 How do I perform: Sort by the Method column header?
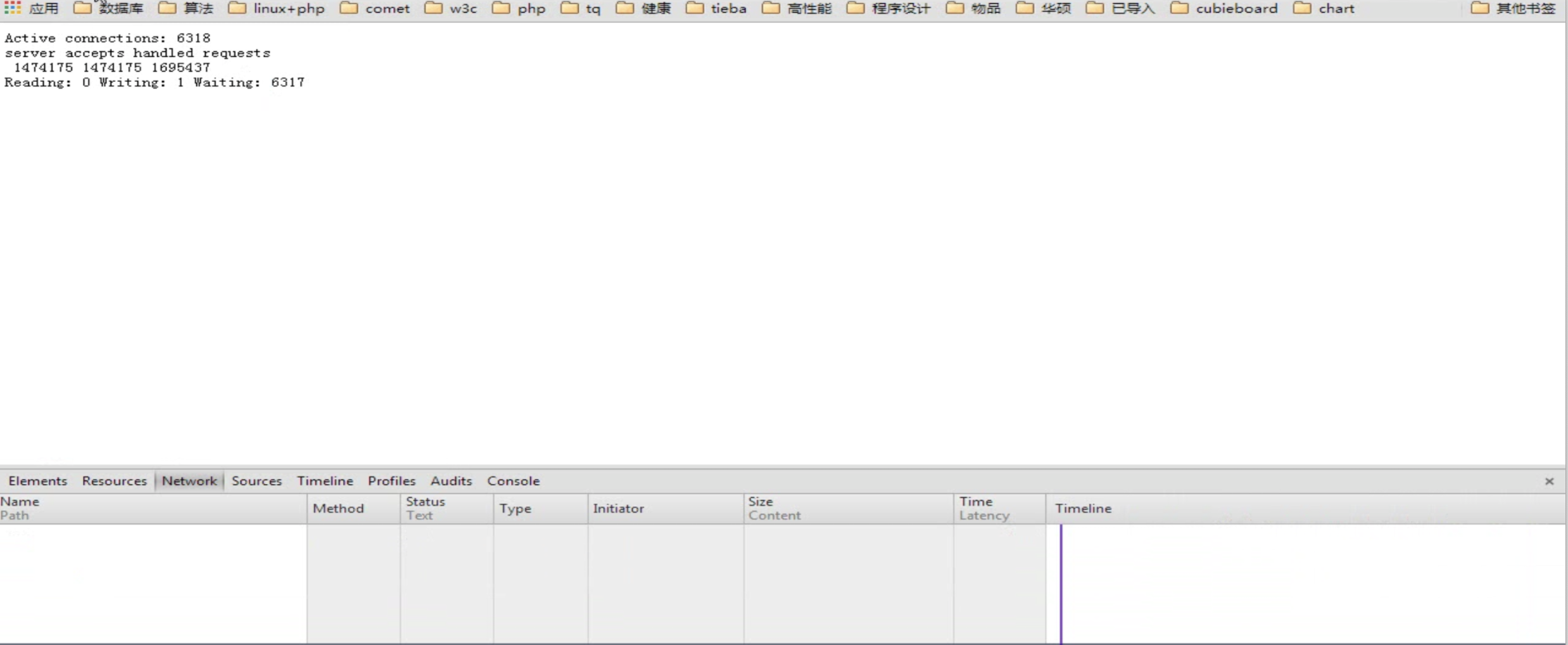tap(353, 508)
